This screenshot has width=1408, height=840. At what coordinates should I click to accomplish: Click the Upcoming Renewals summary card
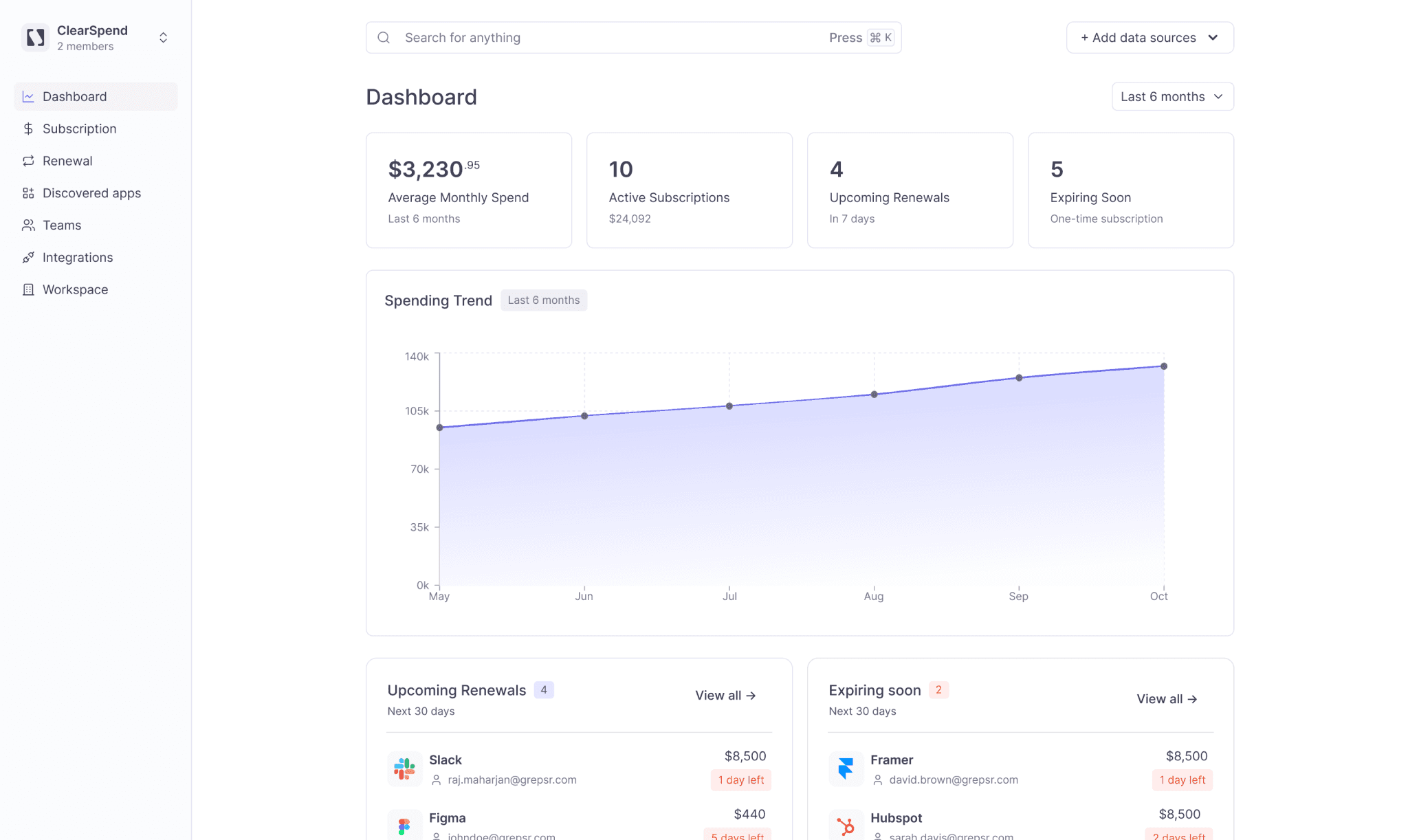coord(910,190)
